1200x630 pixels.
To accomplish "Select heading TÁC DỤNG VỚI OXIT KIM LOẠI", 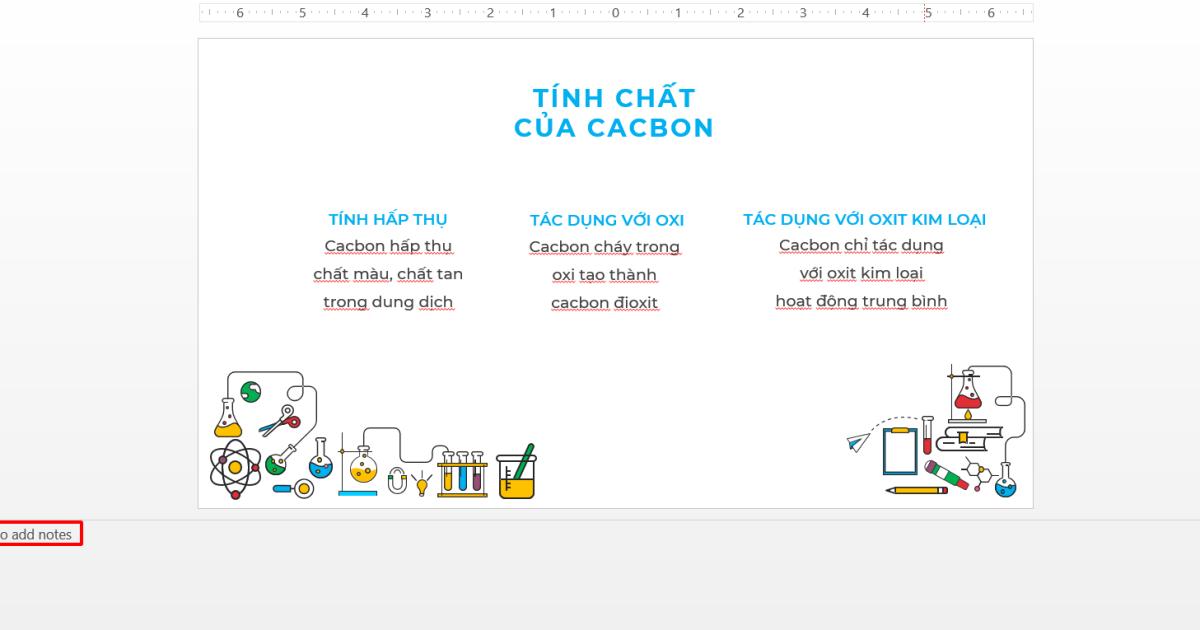I will coord(864,218).
